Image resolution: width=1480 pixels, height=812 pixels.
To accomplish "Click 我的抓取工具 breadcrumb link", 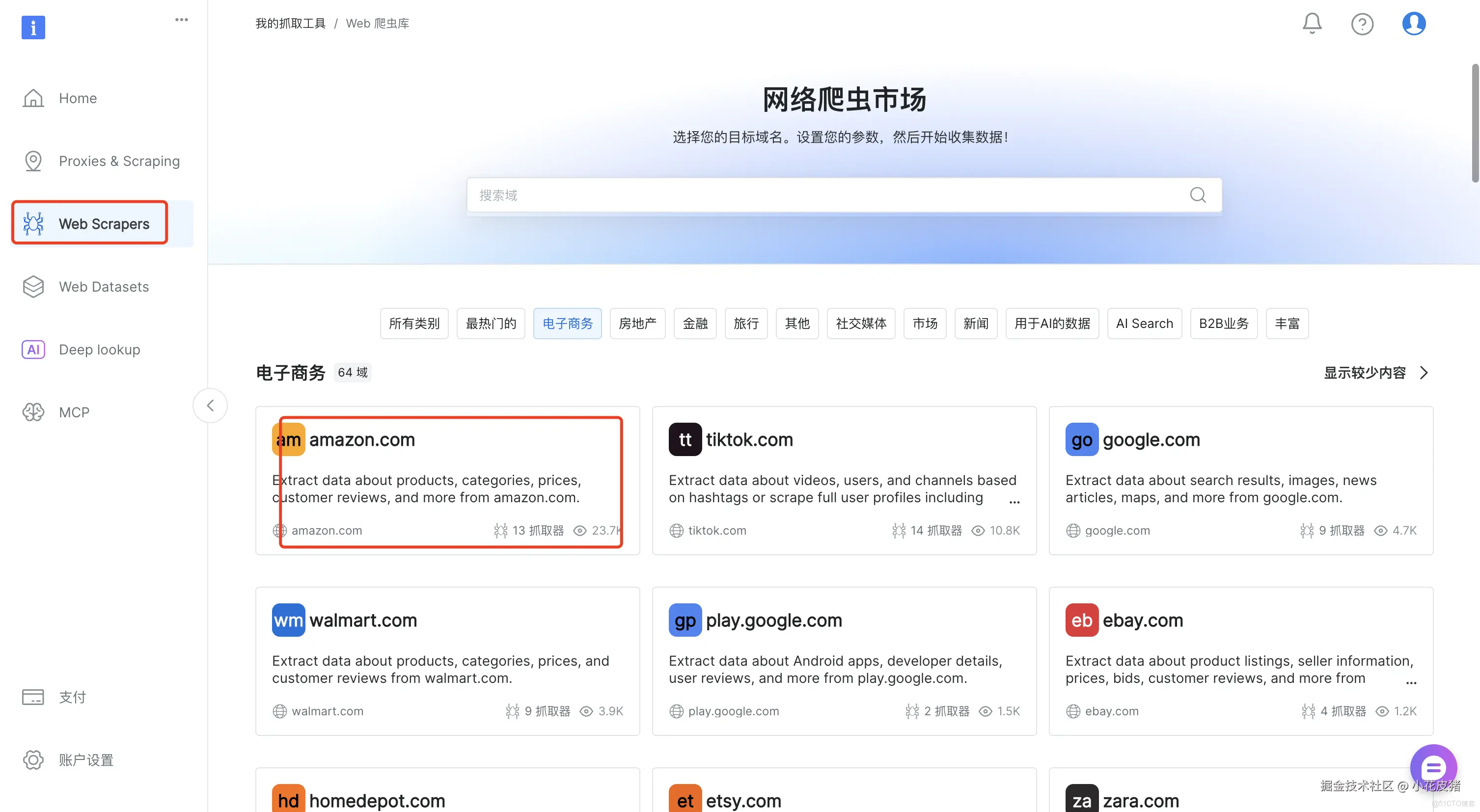I will coord(290,24).
